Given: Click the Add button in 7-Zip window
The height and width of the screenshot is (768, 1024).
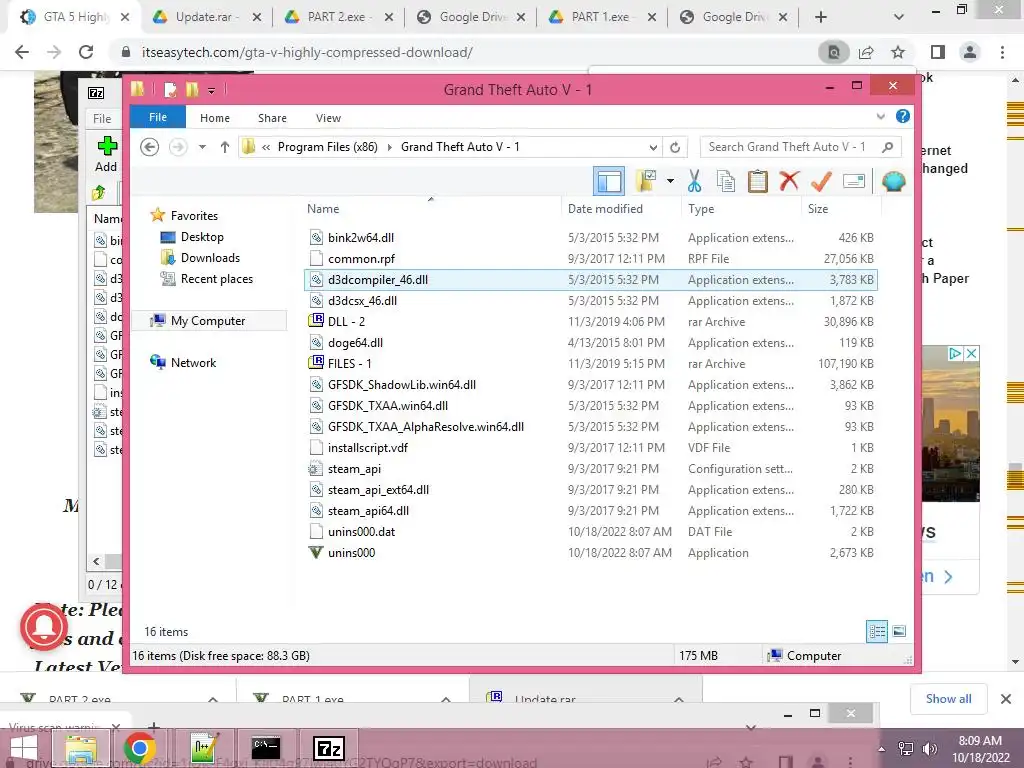Looking at the screenshot, I should pyautogui.click(x=106, y=154).
